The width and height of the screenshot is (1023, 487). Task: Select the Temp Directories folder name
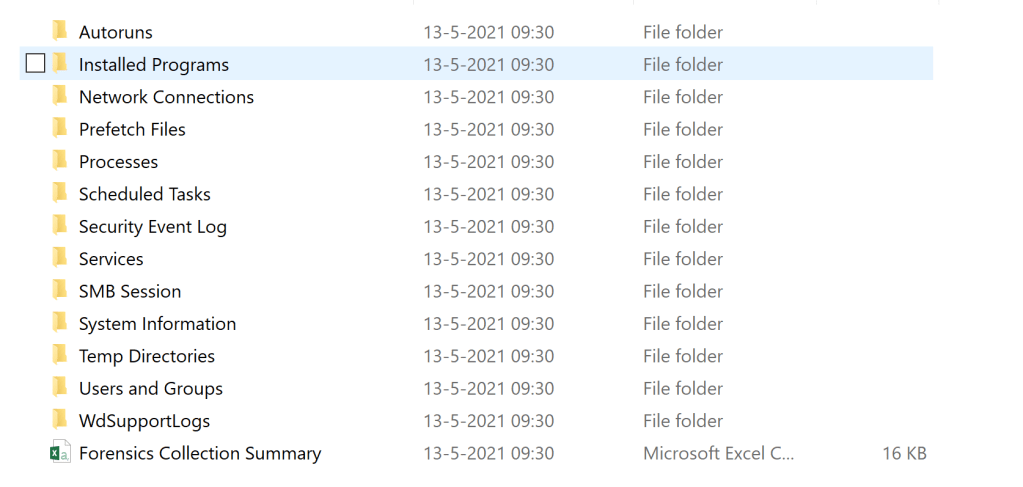(146, 356)
